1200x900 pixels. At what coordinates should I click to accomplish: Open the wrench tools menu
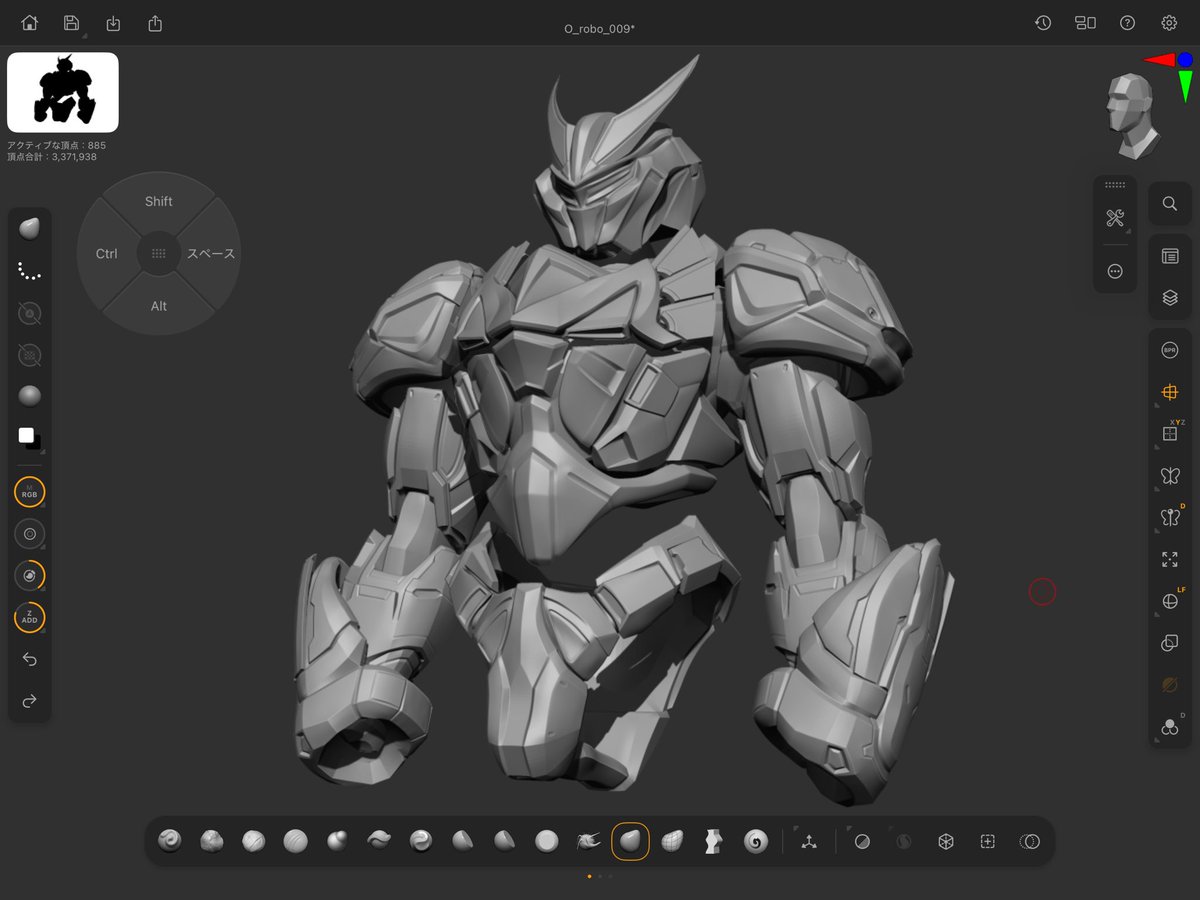(1115, 219)
